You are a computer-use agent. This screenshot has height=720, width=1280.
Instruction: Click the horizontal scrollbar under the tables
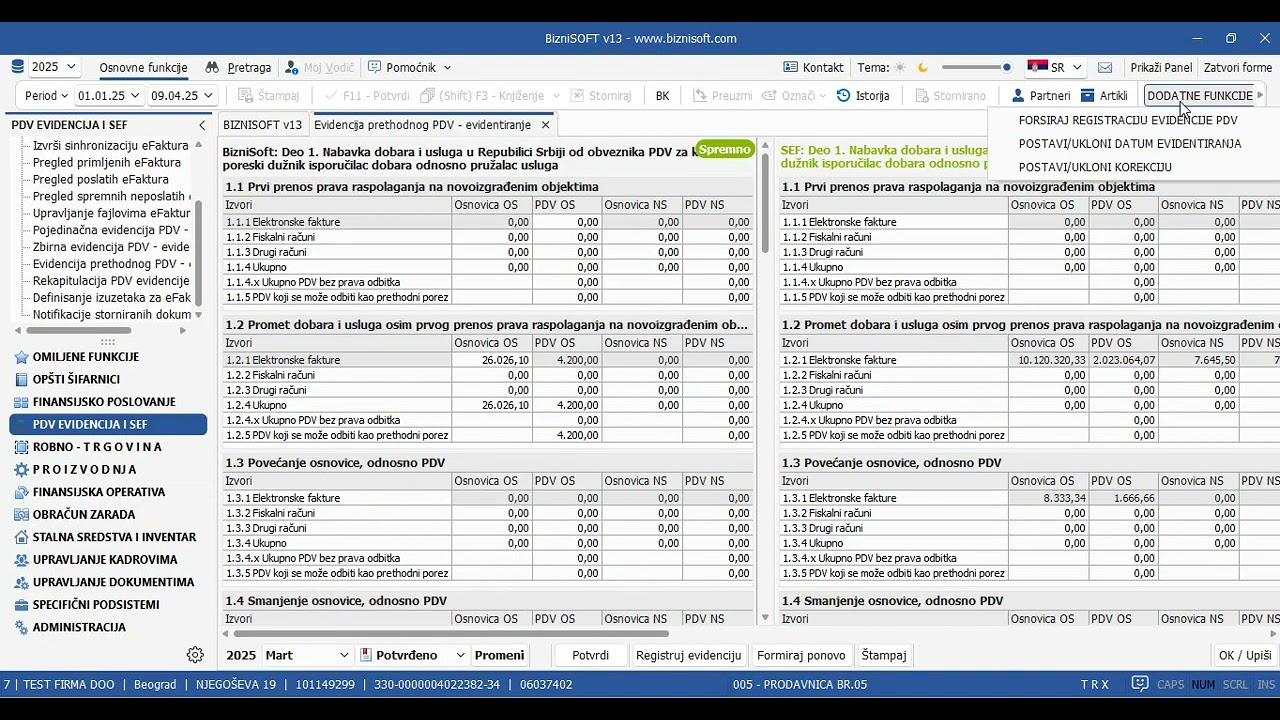(x=451, y=633)
